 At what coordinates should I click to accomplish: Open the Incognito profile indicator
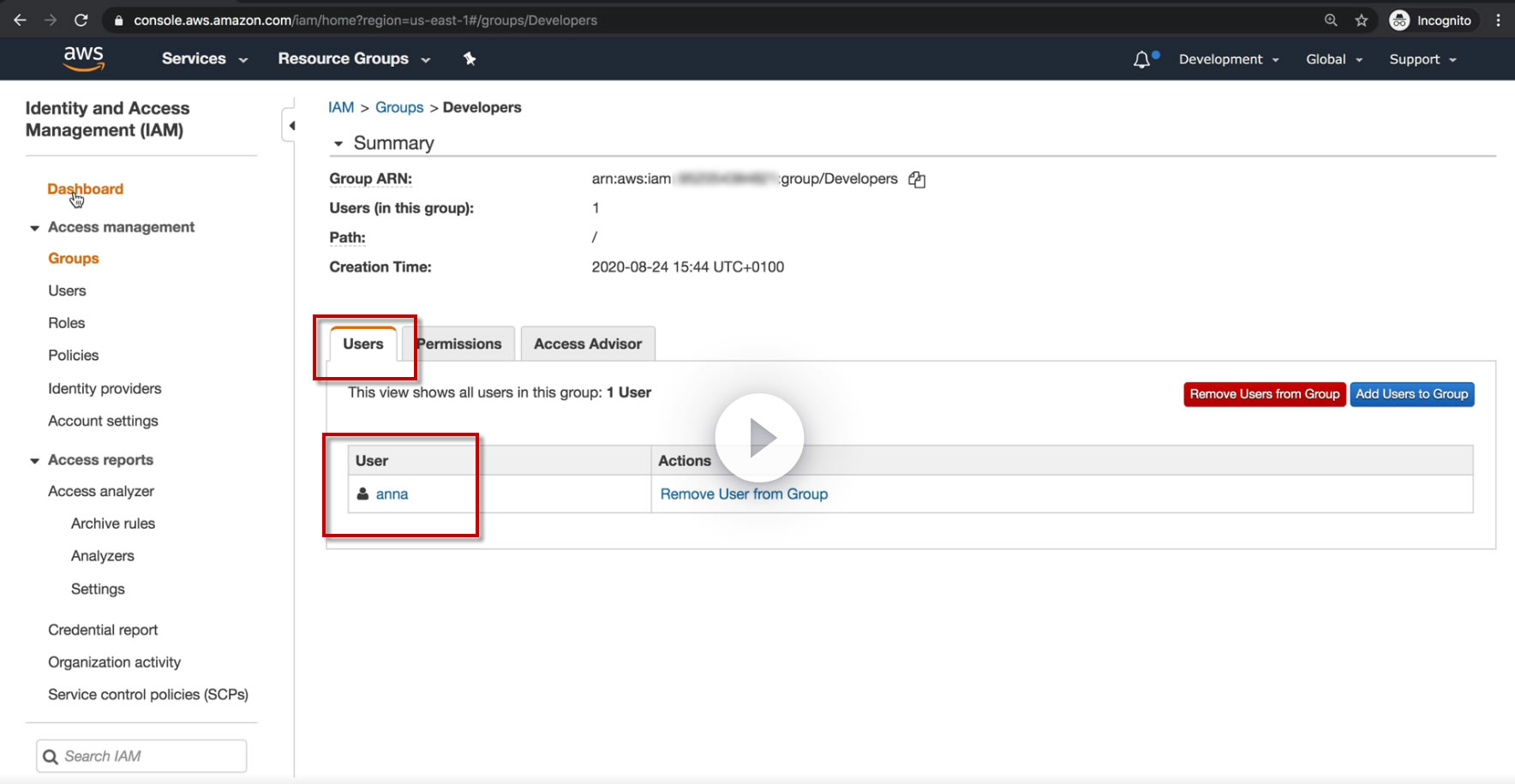[1430, 20]
